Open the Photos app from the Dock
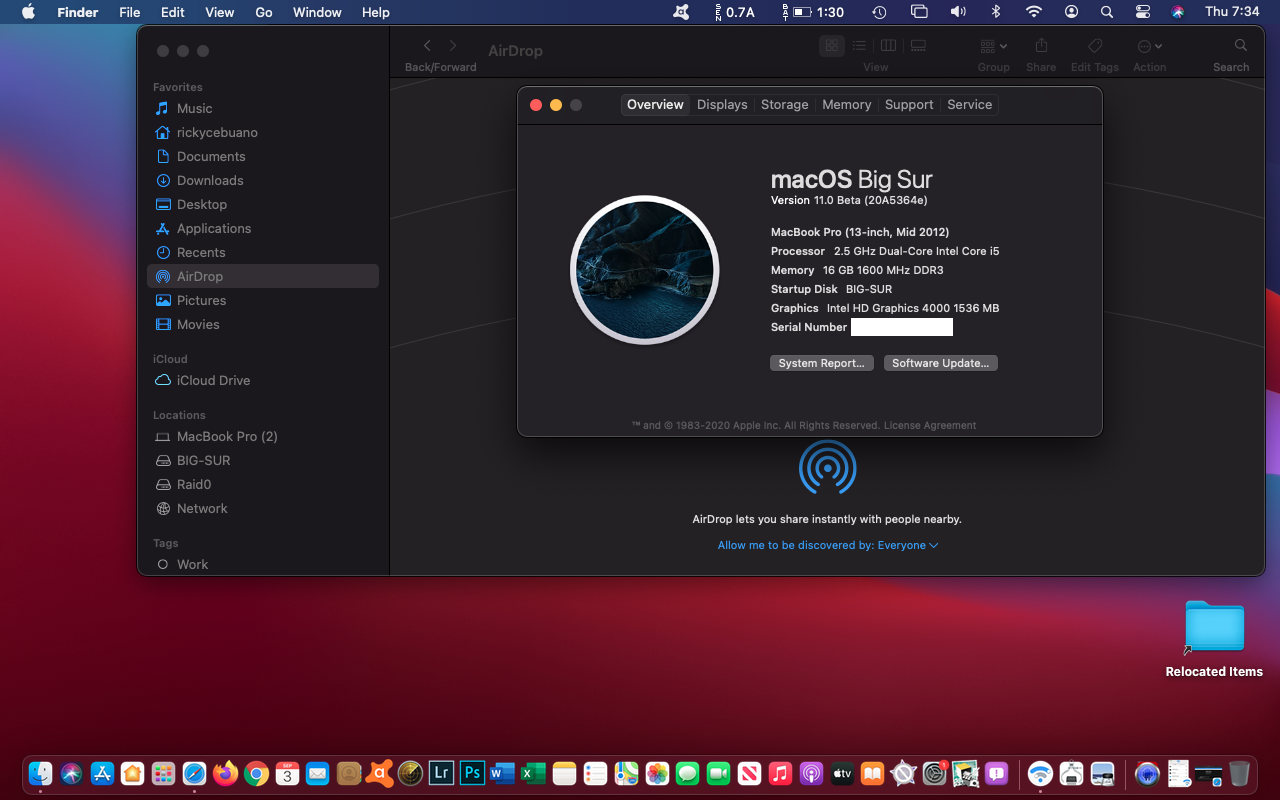 [657, 773]
